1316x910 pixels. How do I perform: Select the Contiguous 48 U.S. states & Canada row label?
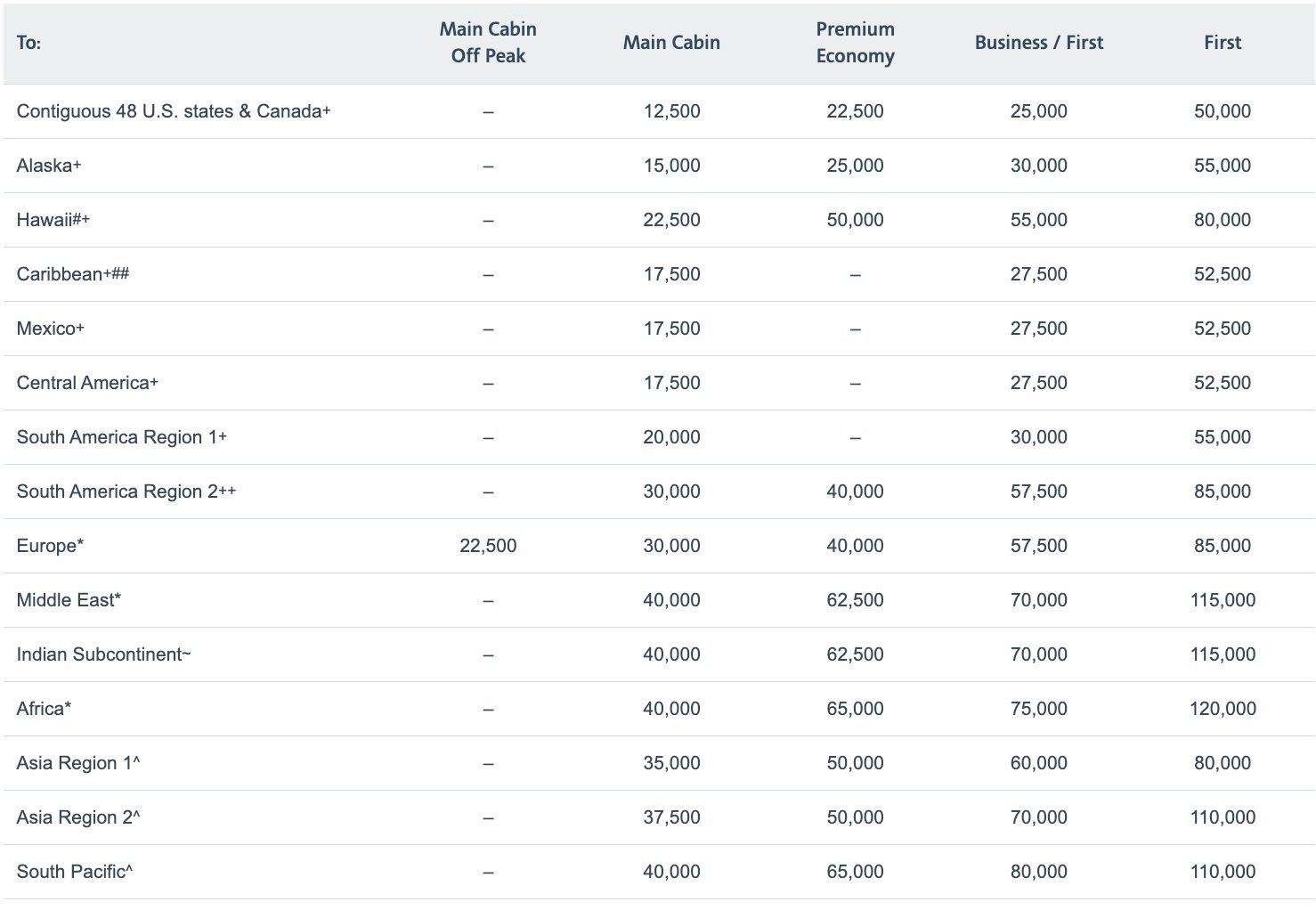pyautogui.click(x=175, y=111)
